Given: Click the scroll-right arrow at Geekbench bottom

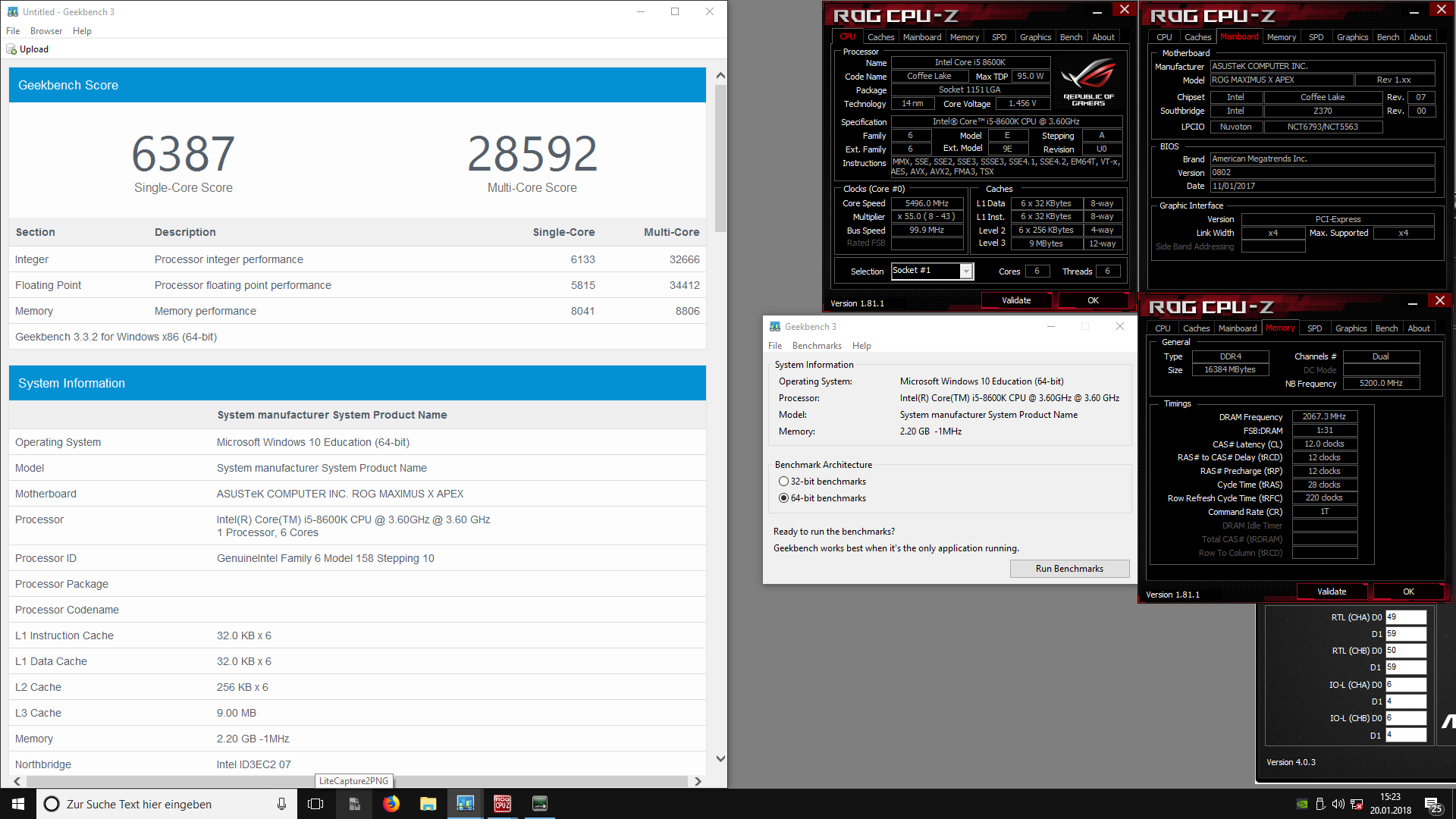Looking at the screenshot, I should pos(698,781).
